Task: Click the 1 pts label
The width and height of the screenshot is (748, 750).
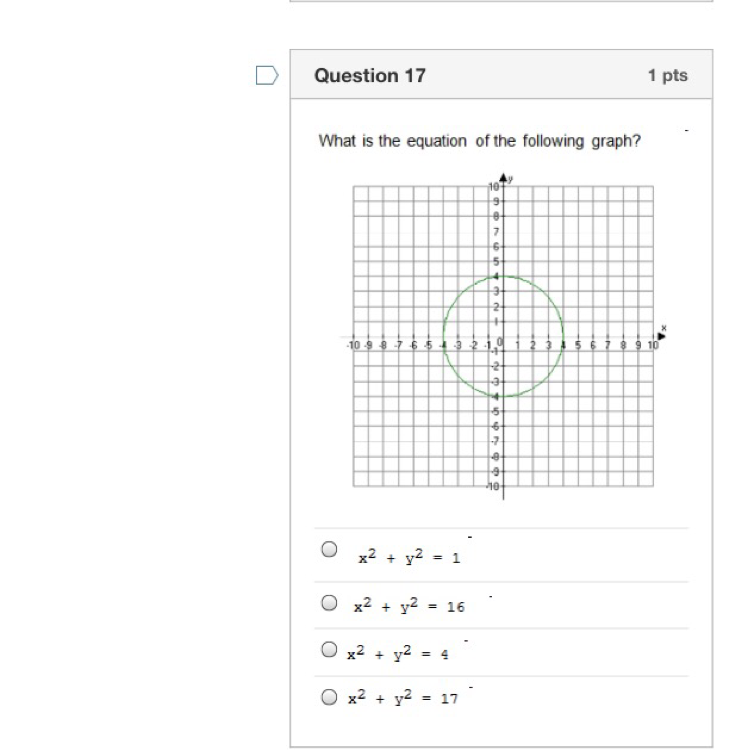Action: (x=668, y=75)
